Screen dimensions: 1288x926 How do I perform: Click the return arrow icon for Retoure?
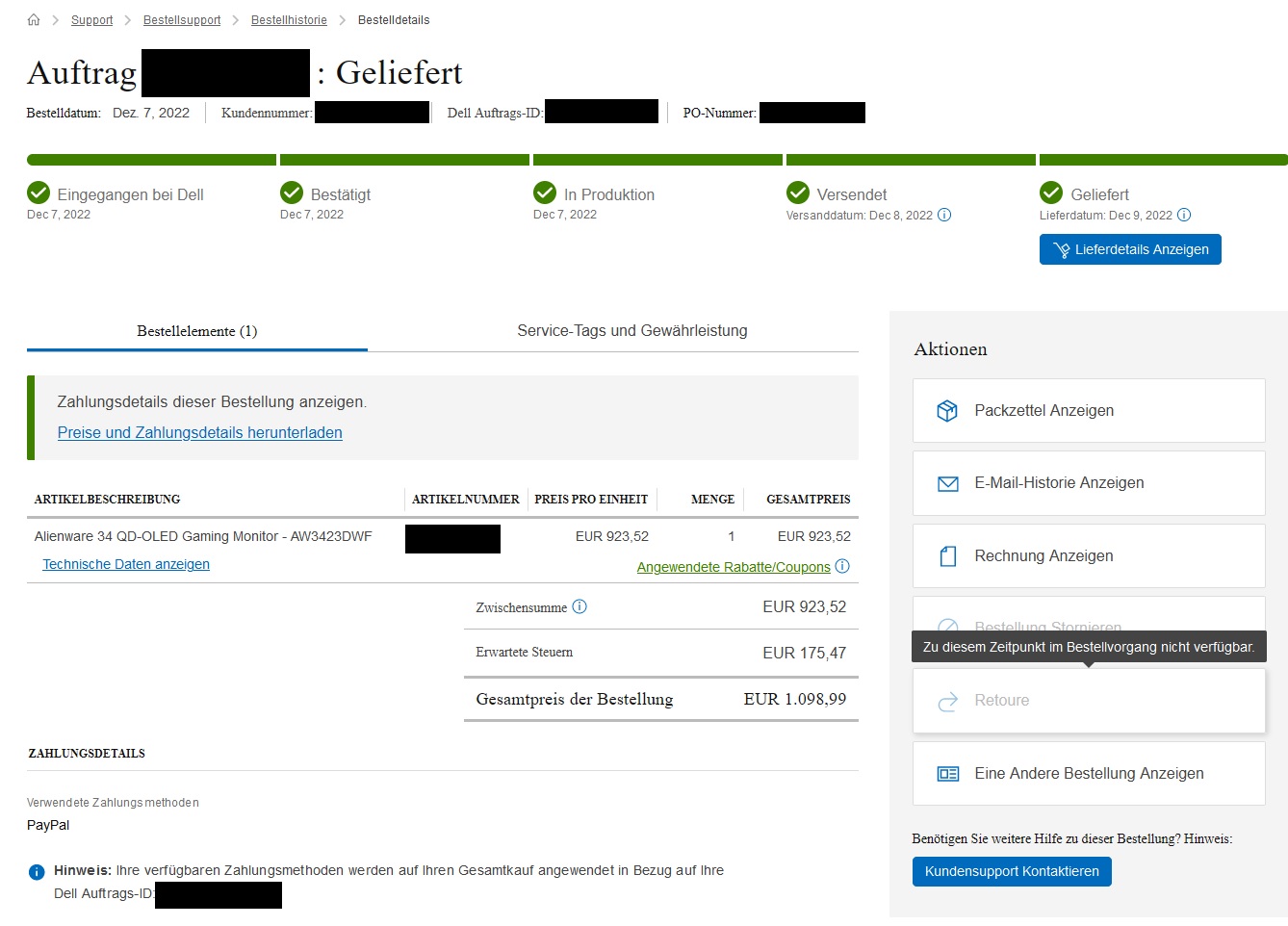tap(948, 702)
